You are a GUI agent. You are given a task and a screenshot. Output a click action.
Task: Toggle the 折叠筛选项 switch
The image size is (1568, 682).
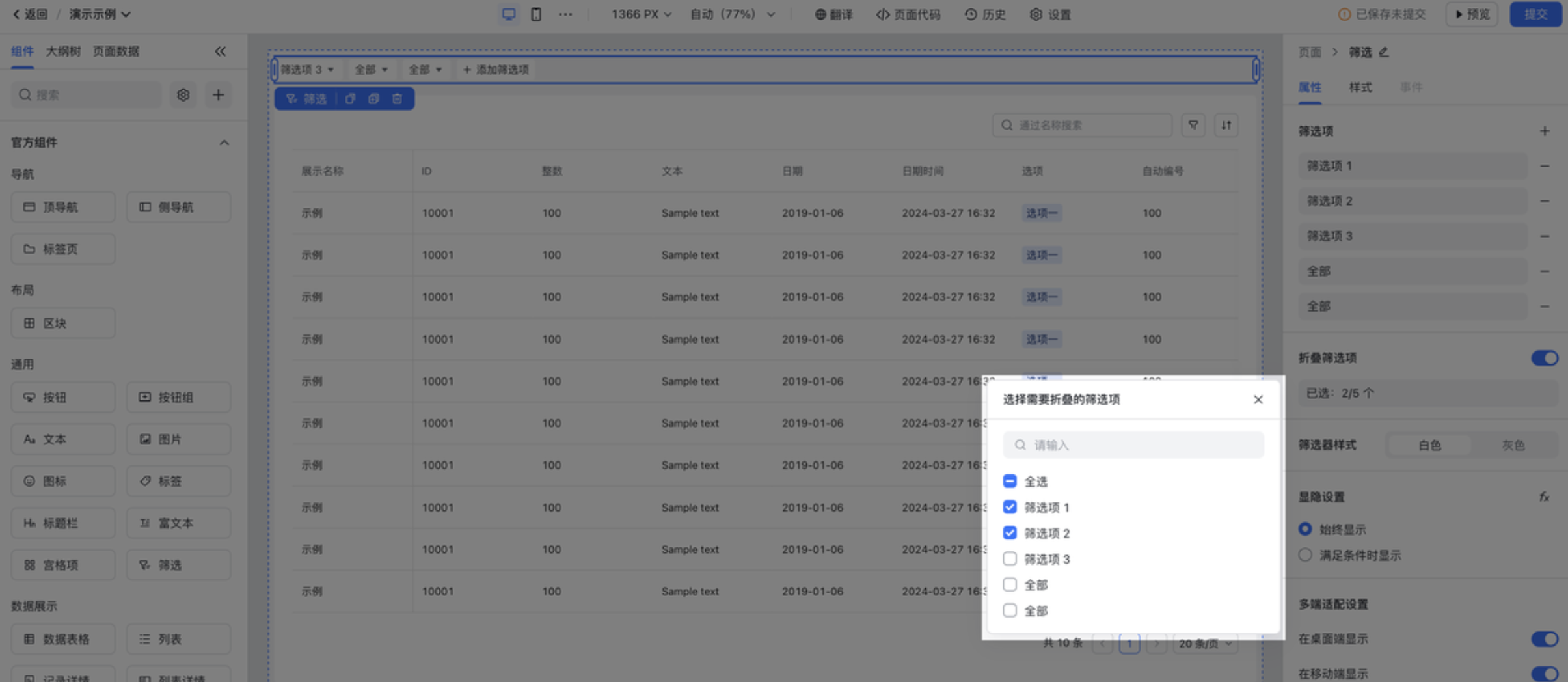1544,358
